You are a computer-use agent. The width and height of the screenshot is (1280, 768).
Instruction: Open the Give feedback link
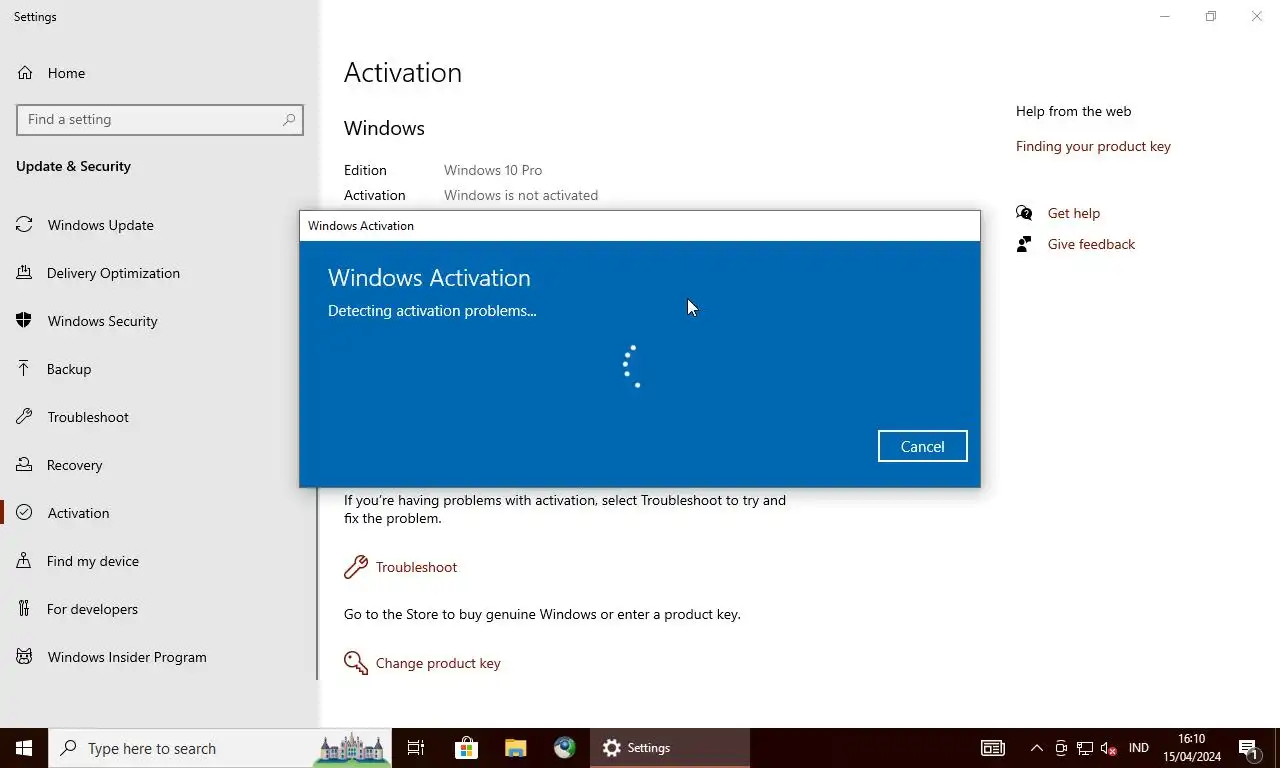(x=1091, y=244)
